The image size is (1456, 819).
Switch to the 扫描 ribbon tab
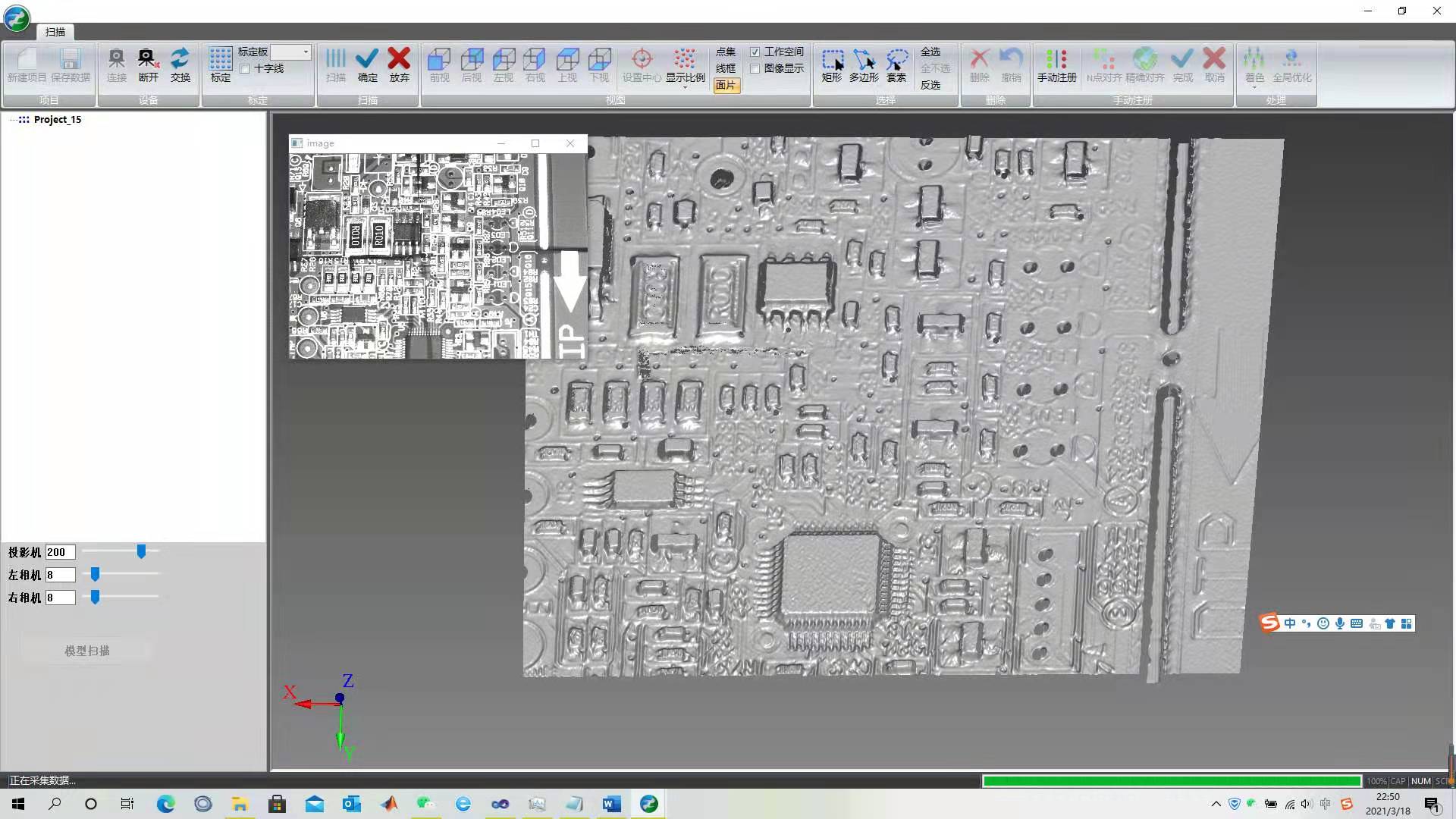tap(55, 32)
